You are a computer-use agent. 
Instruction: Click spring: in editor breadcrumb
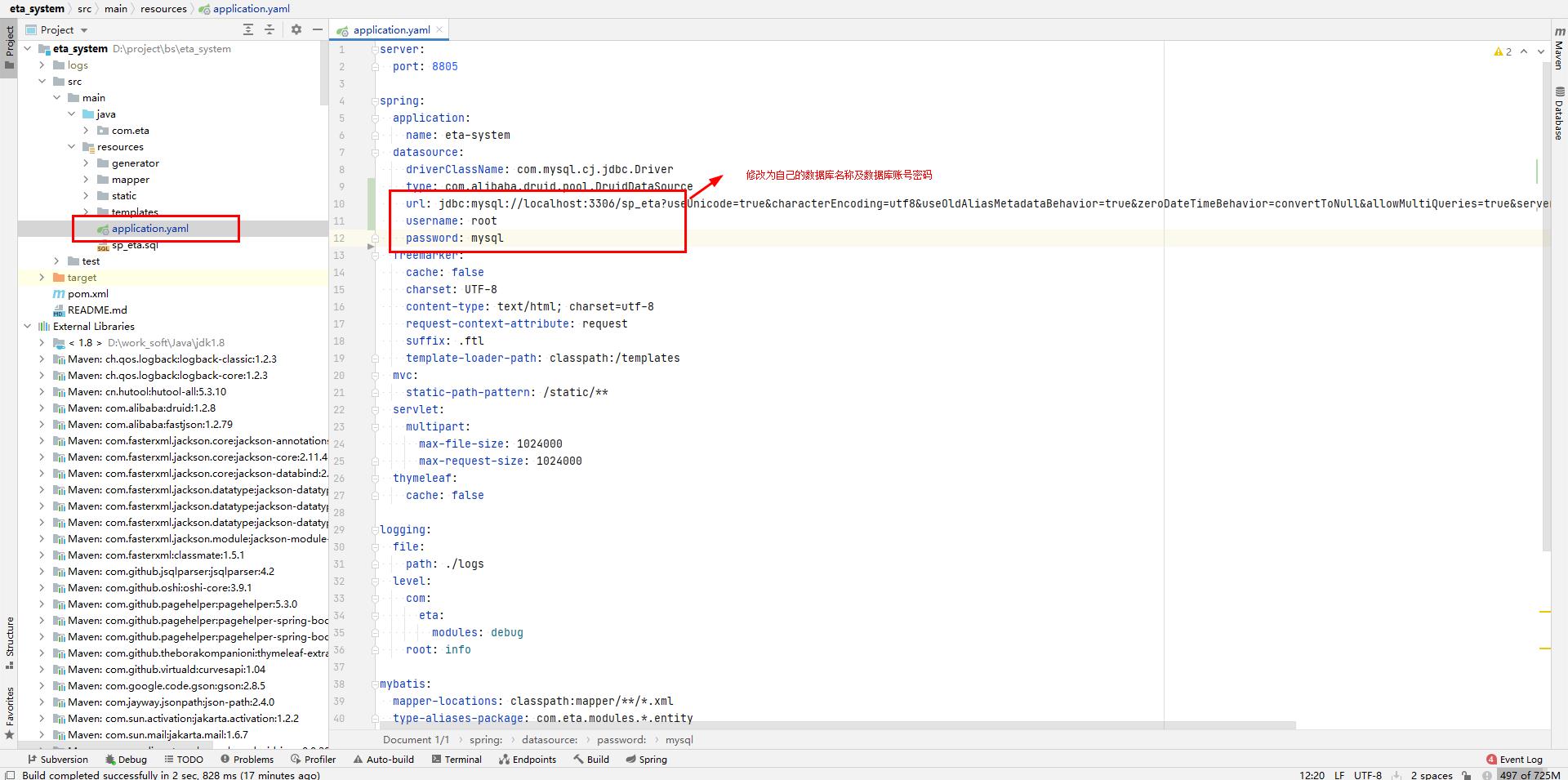click(486, 739)
